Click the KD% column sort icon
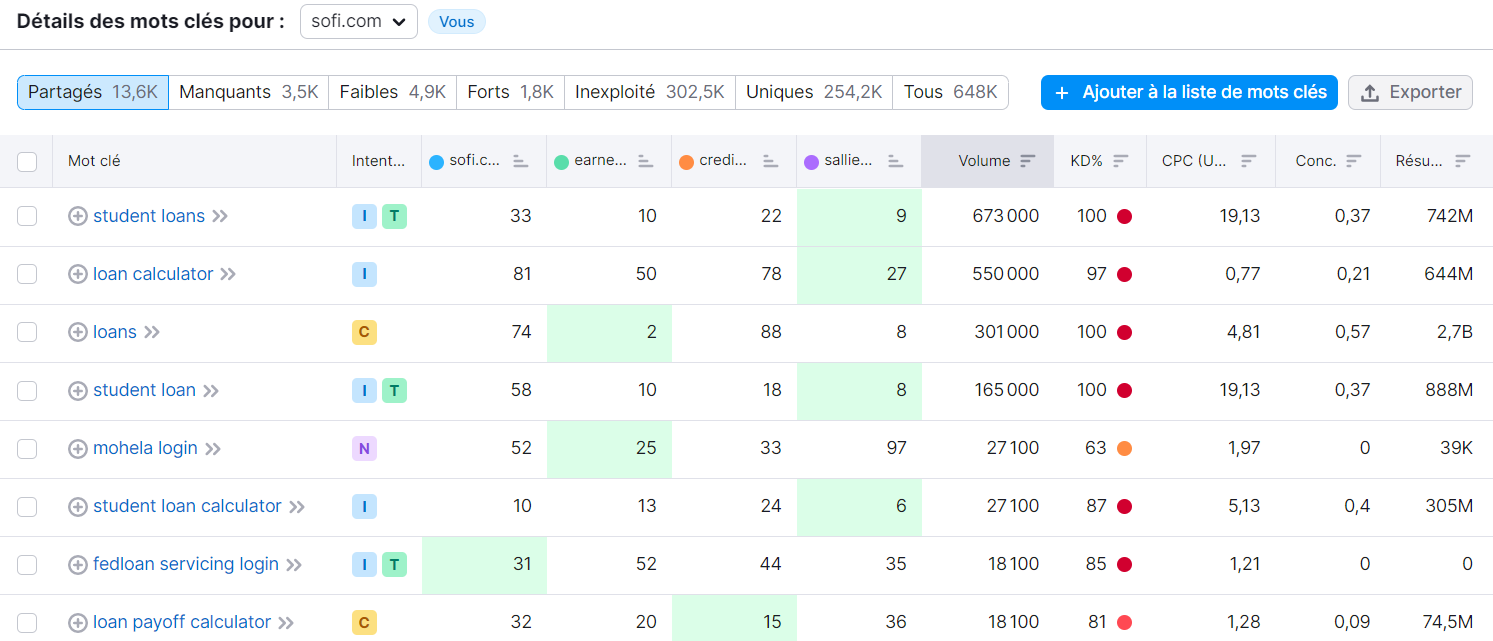The image size is (1493, 641). tap(1121, 161)
